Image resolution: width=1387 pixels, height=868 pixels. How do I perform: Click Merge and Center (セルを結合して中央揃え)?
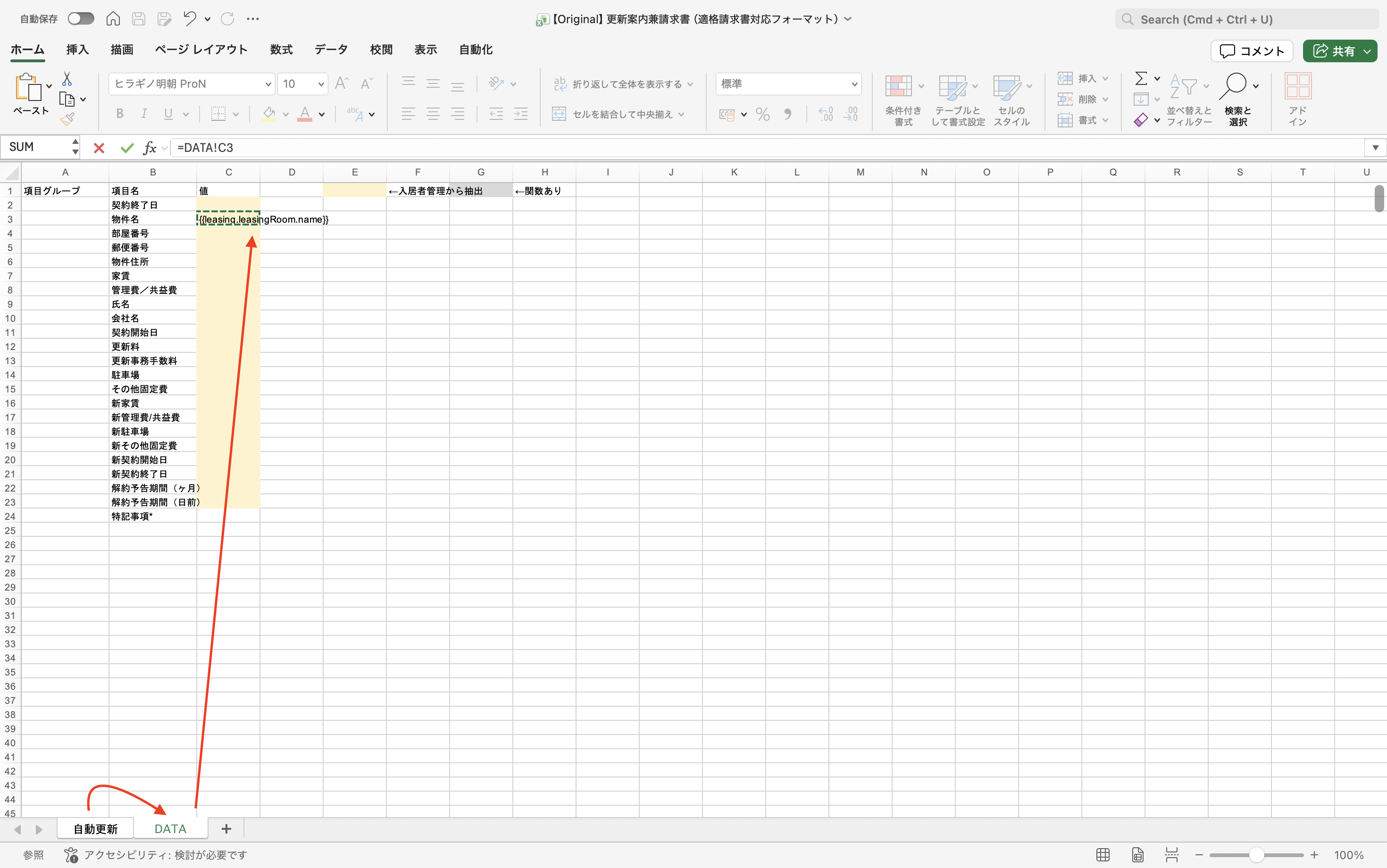pos(619,114)
